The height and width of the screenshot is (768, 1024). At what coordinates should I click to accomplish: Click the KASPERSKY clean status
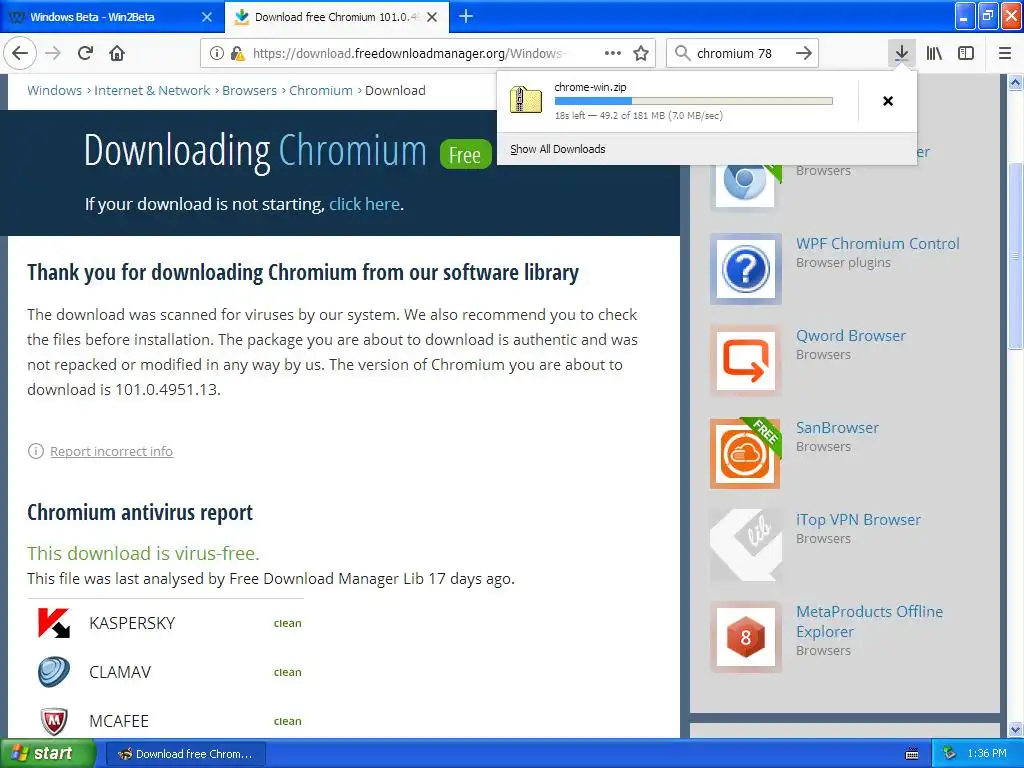point(287,624)
